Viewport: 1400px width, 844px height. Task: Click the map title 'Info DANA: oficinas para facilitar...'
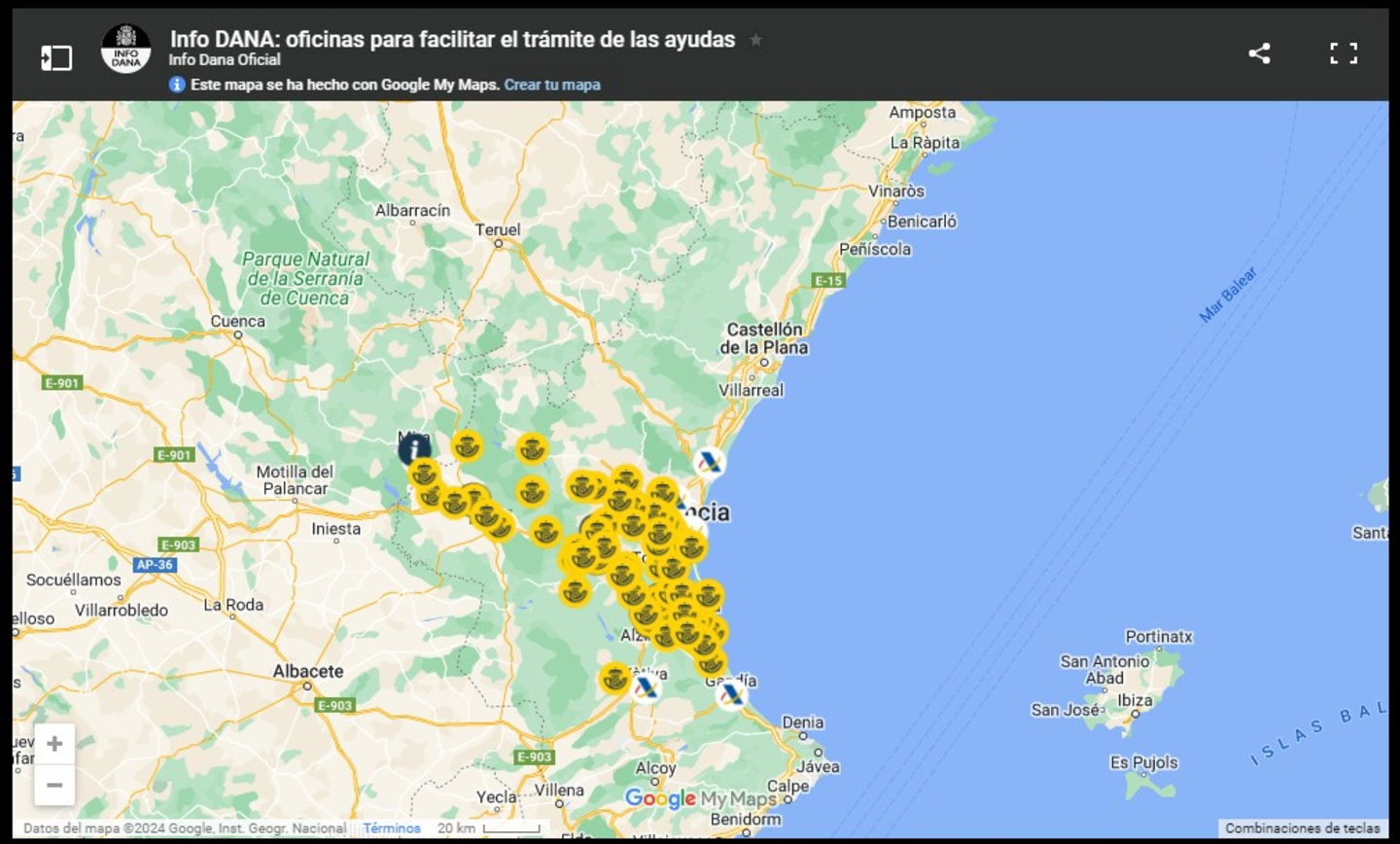click(x=452, y=39)
